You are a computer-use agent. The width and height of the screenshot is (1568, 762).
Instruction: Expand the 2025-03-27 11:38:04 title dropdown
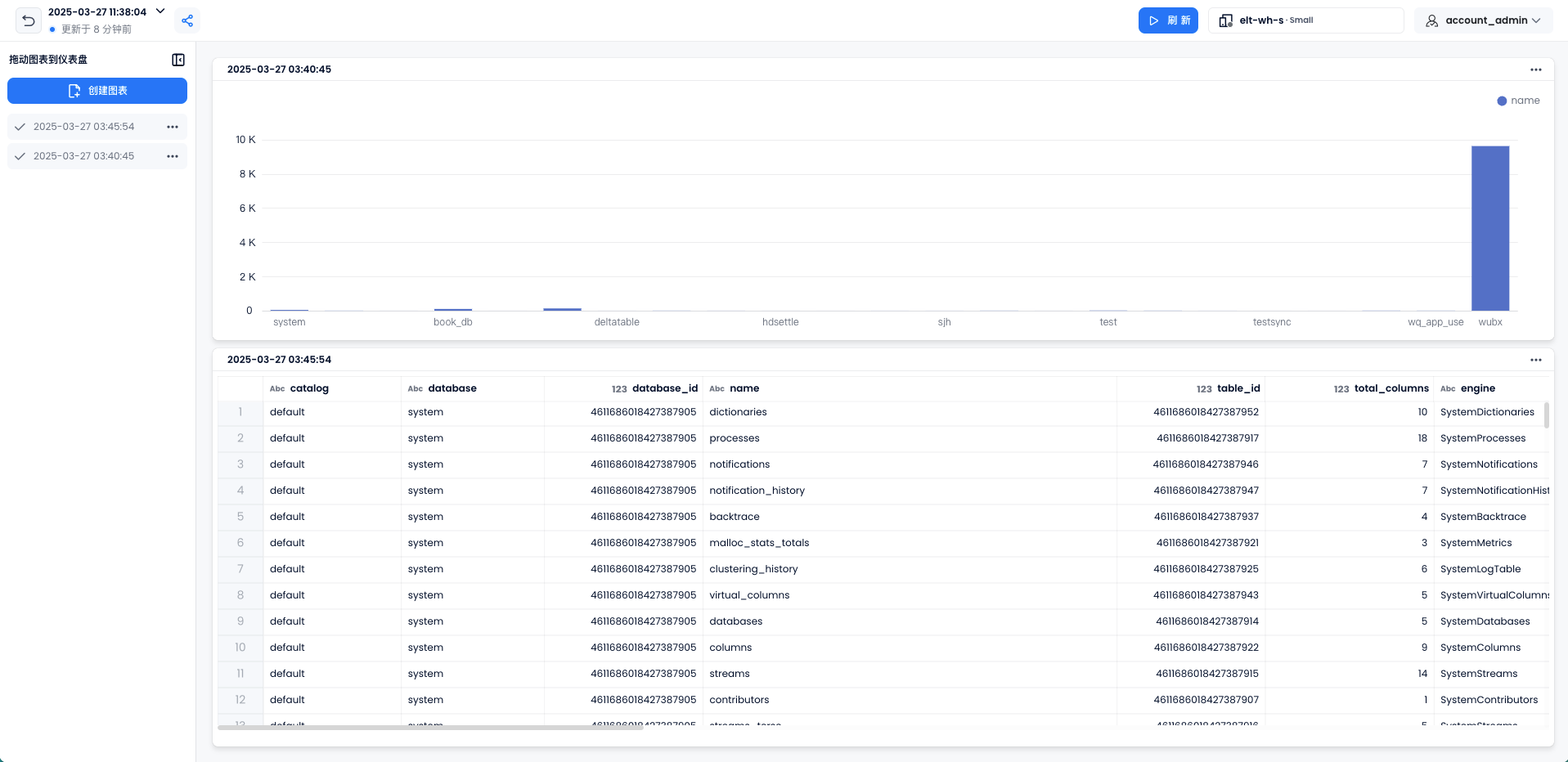pyautogui.click(x=160, y=11)
